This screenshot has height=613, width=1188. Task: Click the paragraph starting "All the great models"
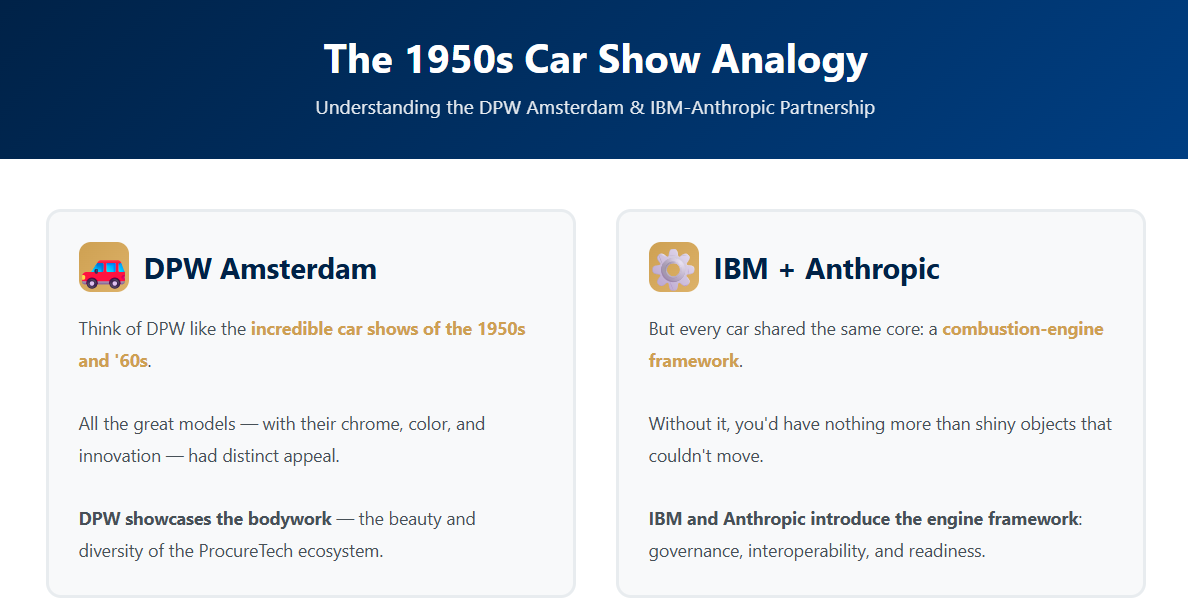coord(282,424)
